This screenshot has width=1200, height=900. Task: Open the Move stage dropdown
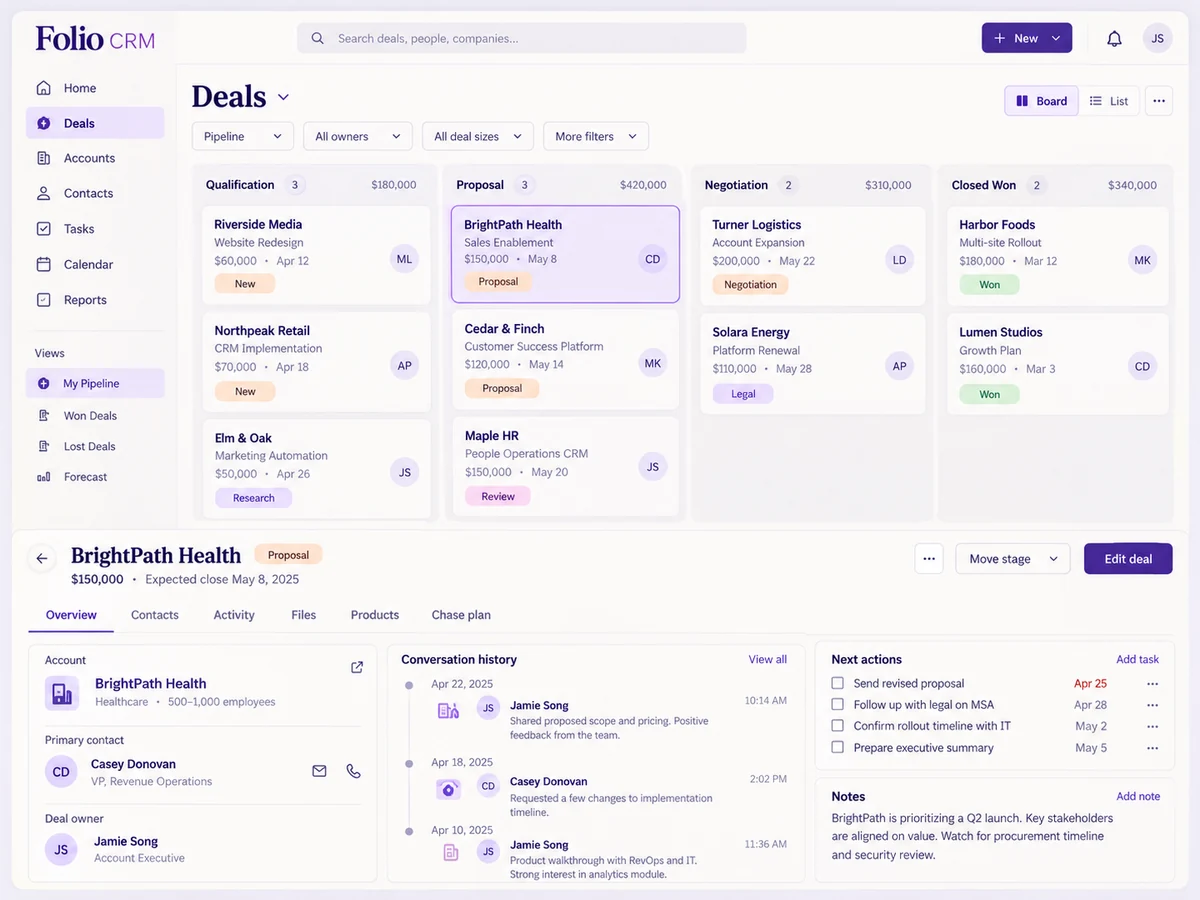pos(1013,558)
